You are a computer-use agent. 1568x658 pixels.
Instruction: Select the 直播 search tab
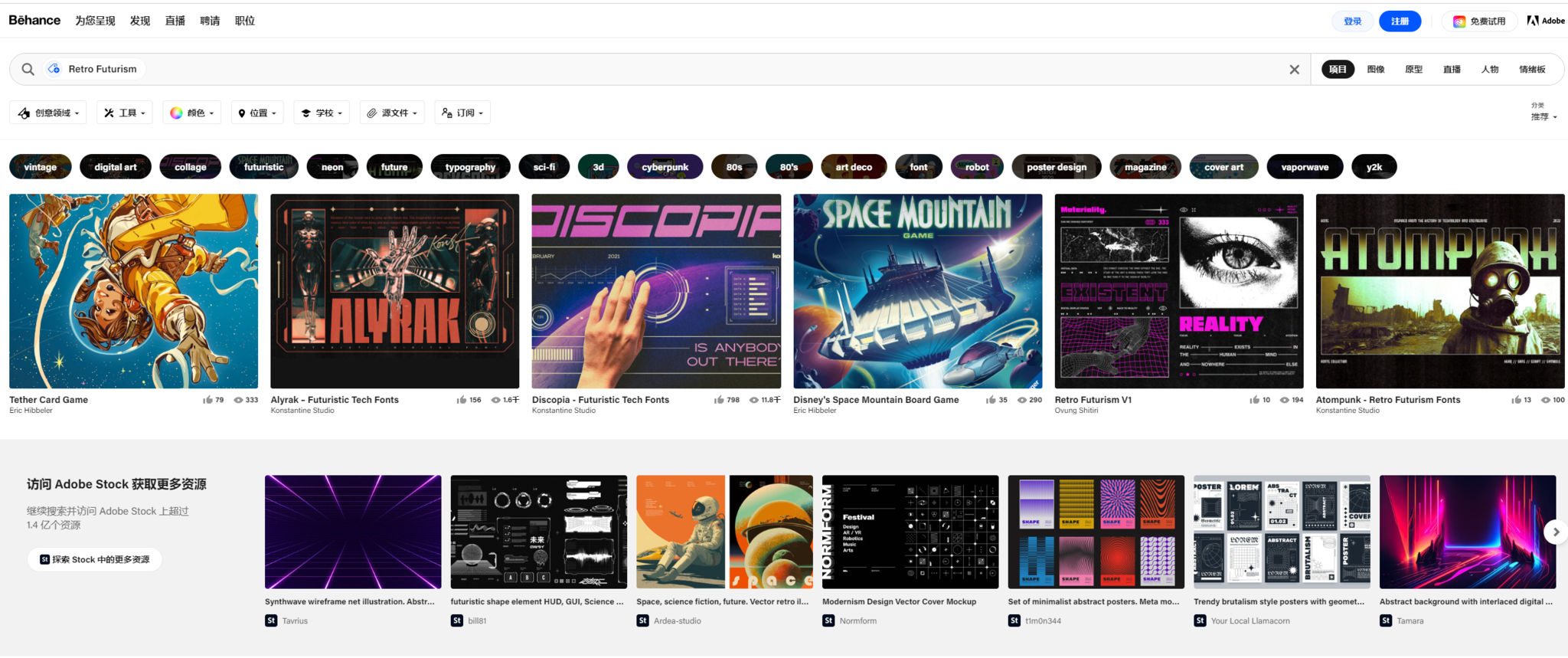[x=1452, y=69]
